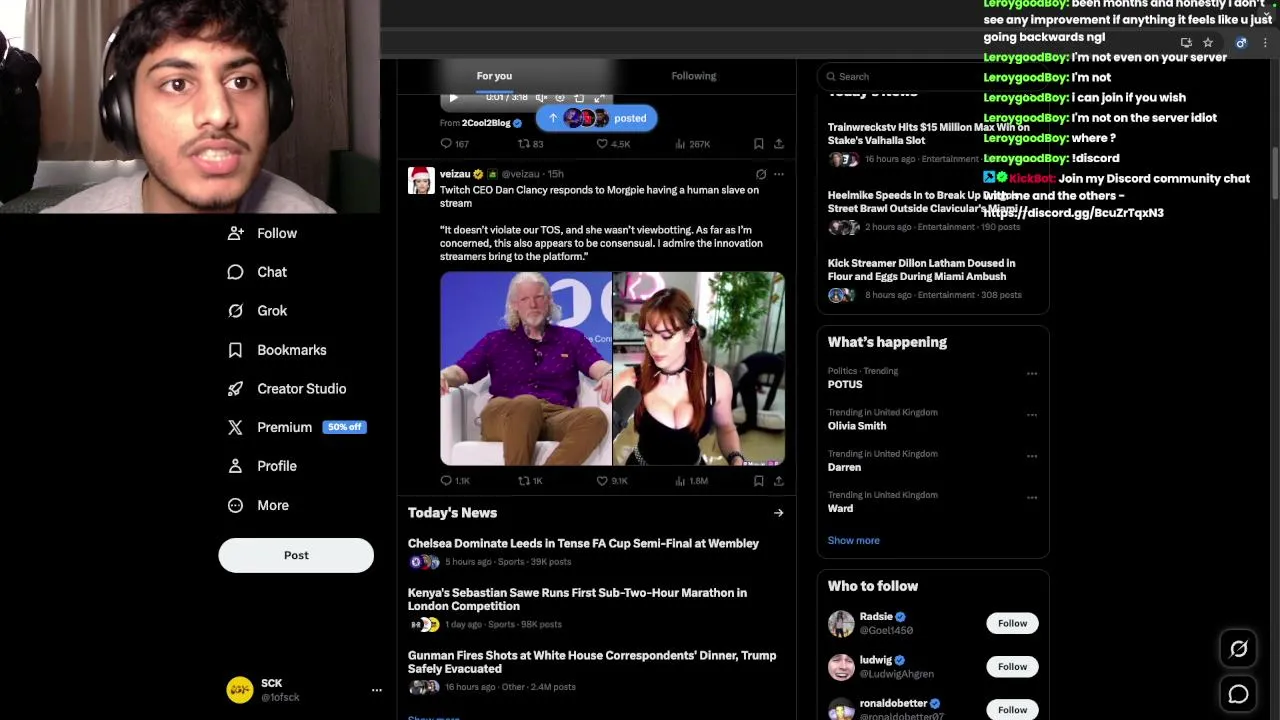Screen dimensions: 1280x720
Task: Open the browser three-dot menu
Action: (x=1265, y=43)
